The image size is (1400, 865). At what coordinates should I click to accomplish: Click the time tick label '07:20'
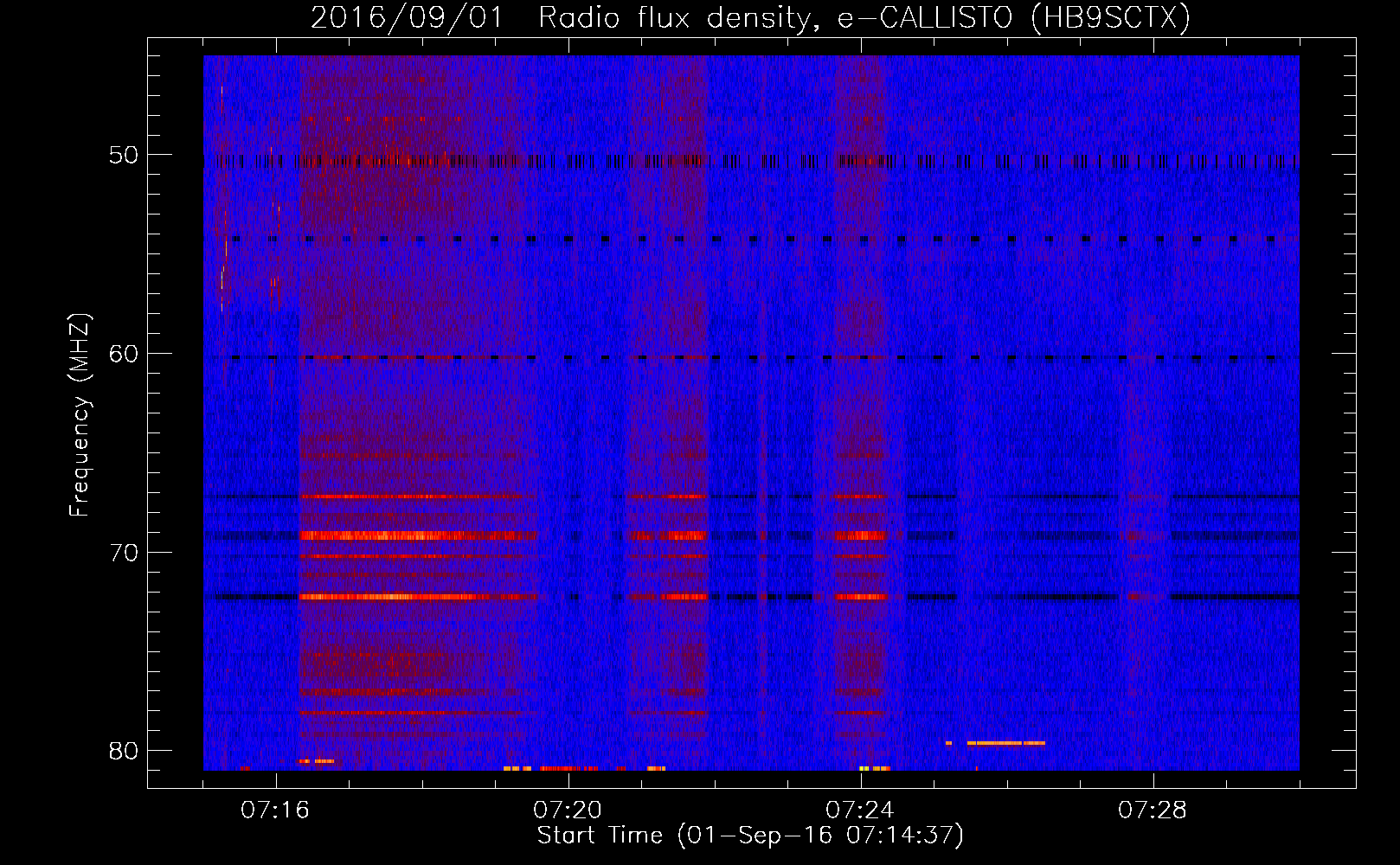click(568, 811)
